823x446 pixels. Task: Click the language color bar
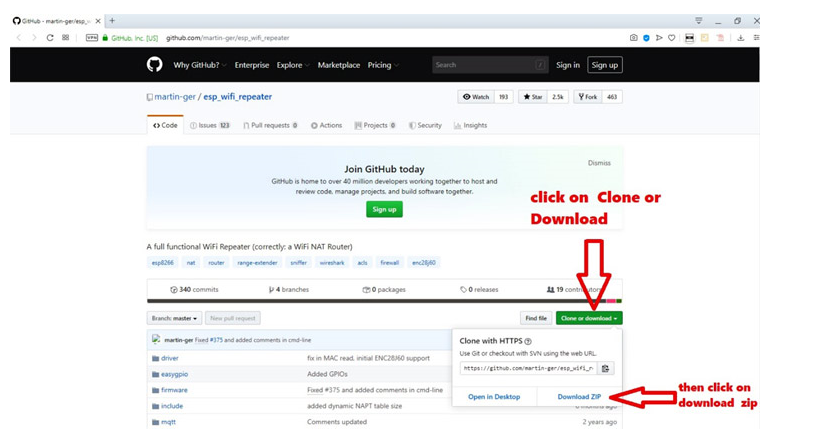pyautogui.click(x=384, y=301)
